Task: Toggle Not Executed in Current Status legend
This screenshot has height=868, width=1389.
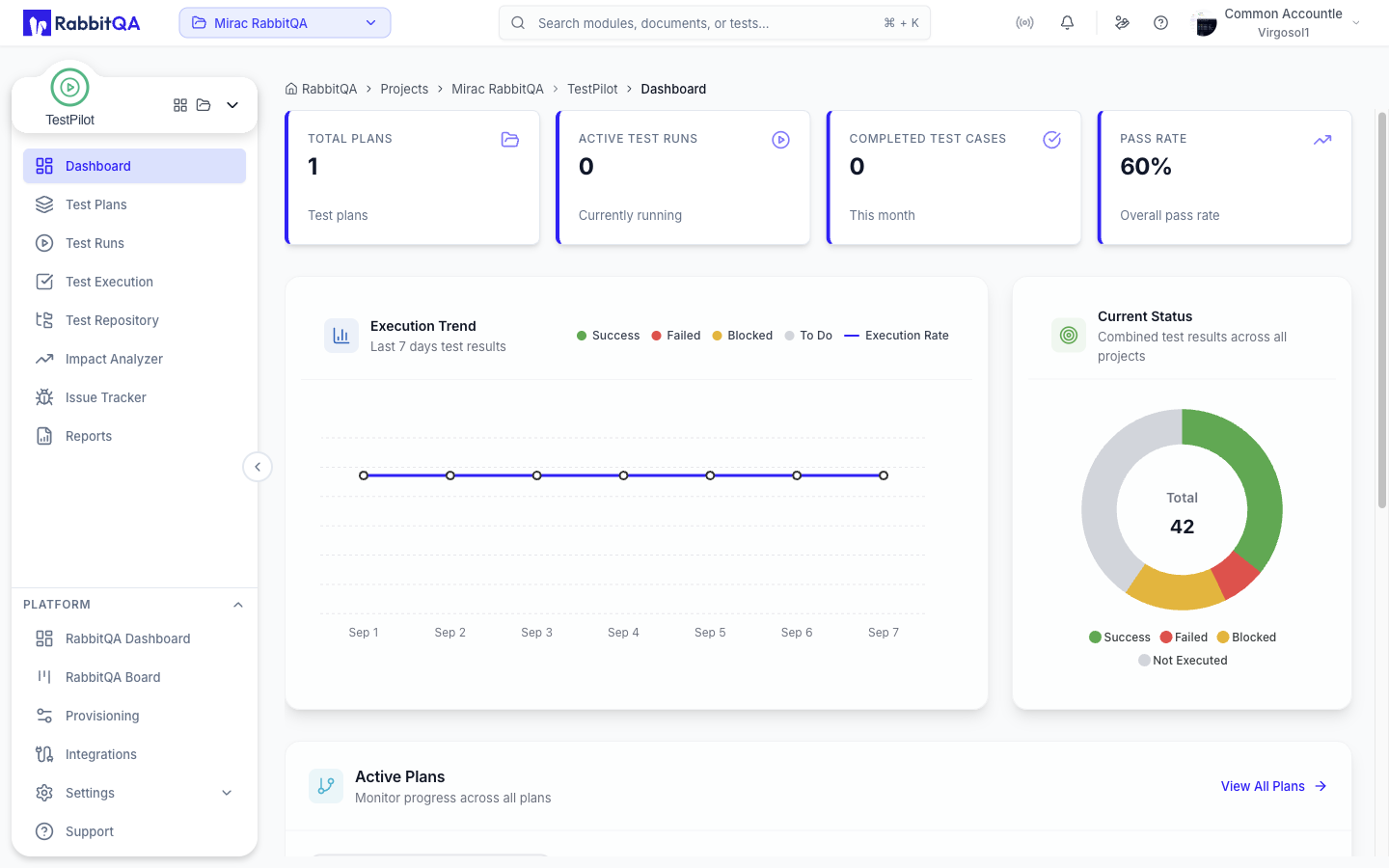Action: pyautogui.click(x=1183, y=661)
